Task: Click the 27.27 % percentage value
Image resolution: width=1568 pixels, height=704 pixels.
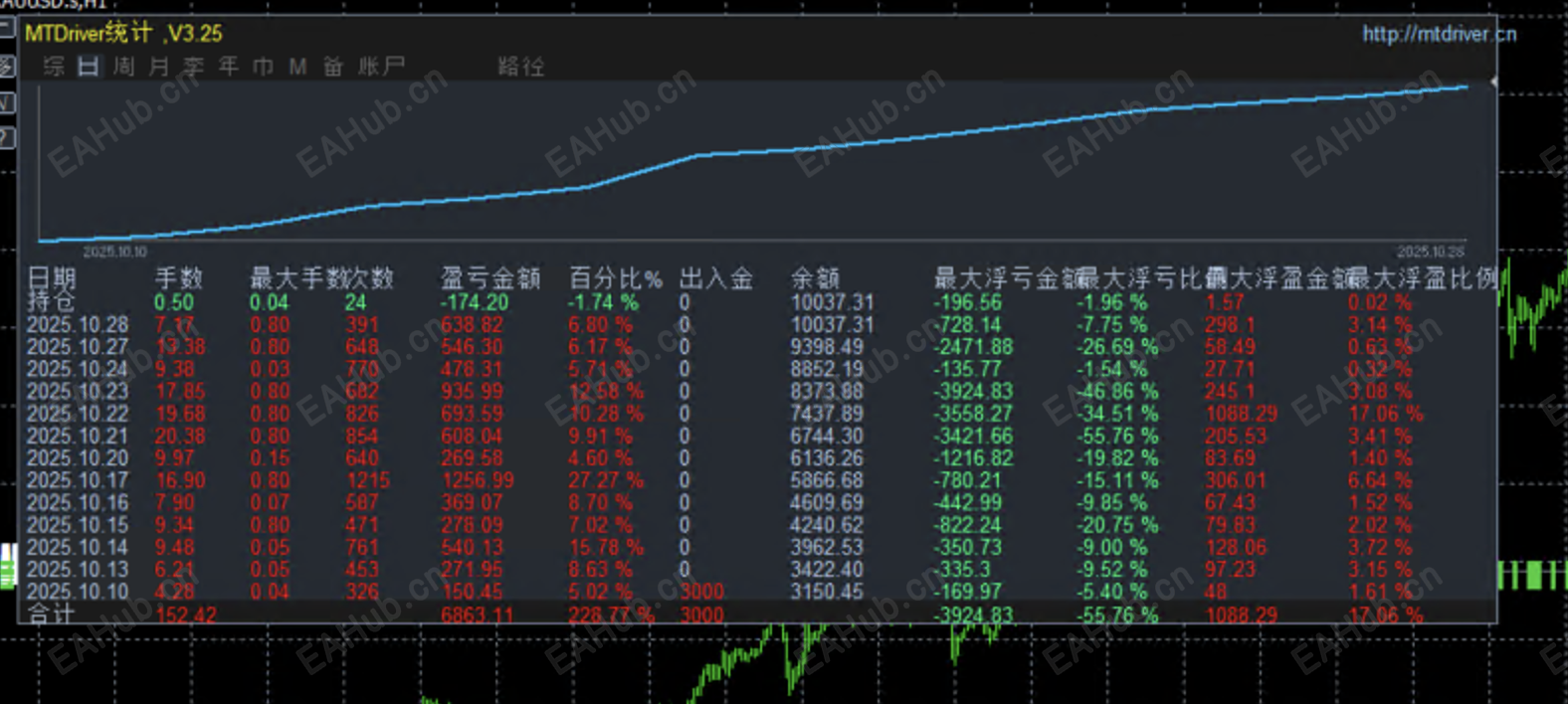Action: [606, 480]
